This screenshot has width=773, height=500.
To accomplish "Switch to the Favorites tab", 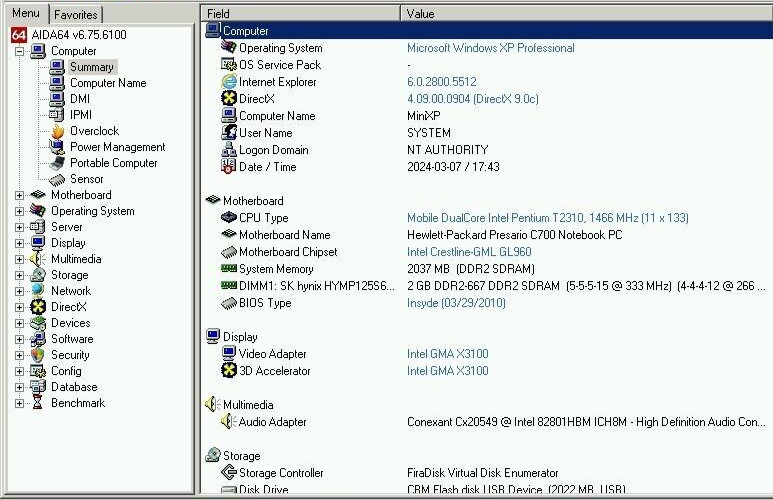I will point(75,15).
